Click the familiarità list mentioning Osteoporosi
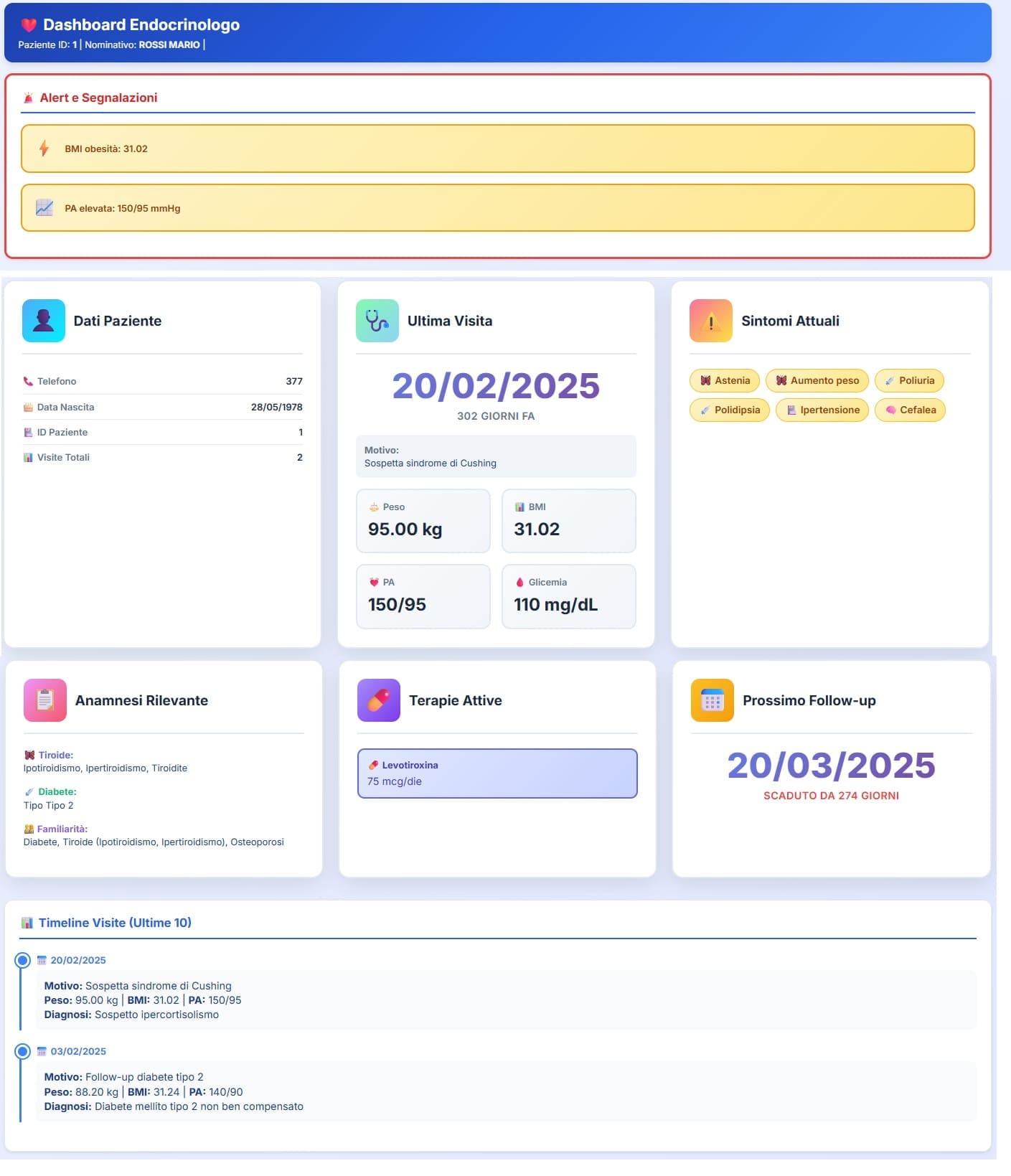1011x1176 pixels. 154,842
